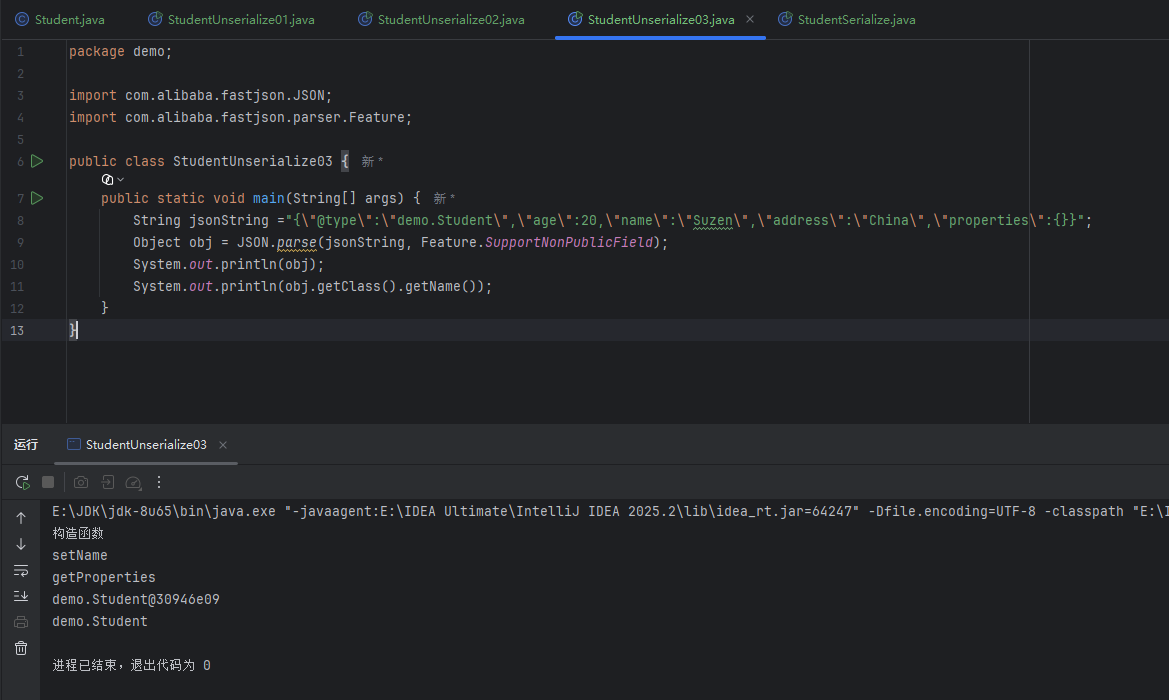1169x700 pixels.
Task: Click the 'parse' method call on line 9
Action: (x=296, y=242)
